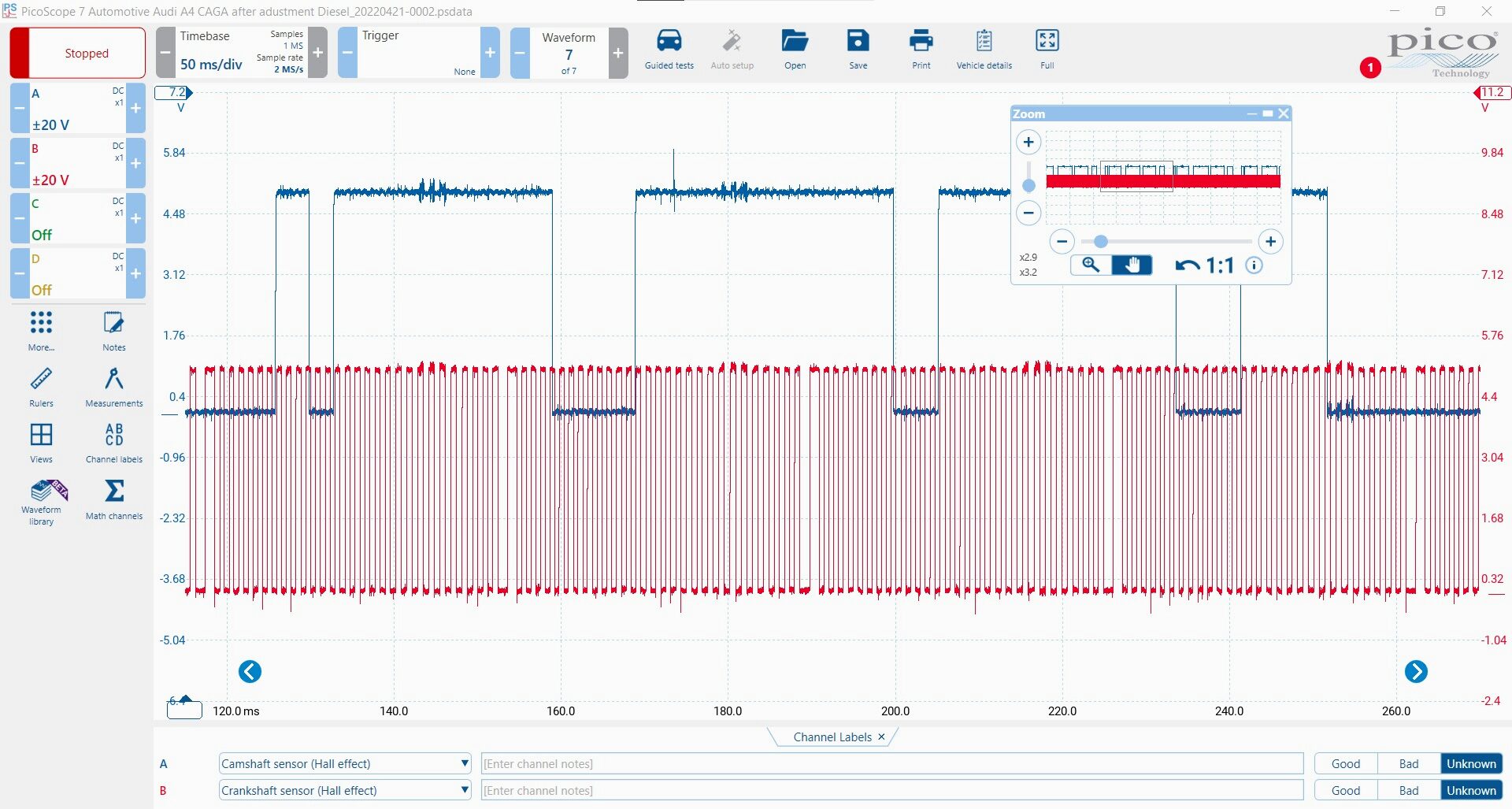Select the hand pan tool in Zoom panel

(1132, 265)
